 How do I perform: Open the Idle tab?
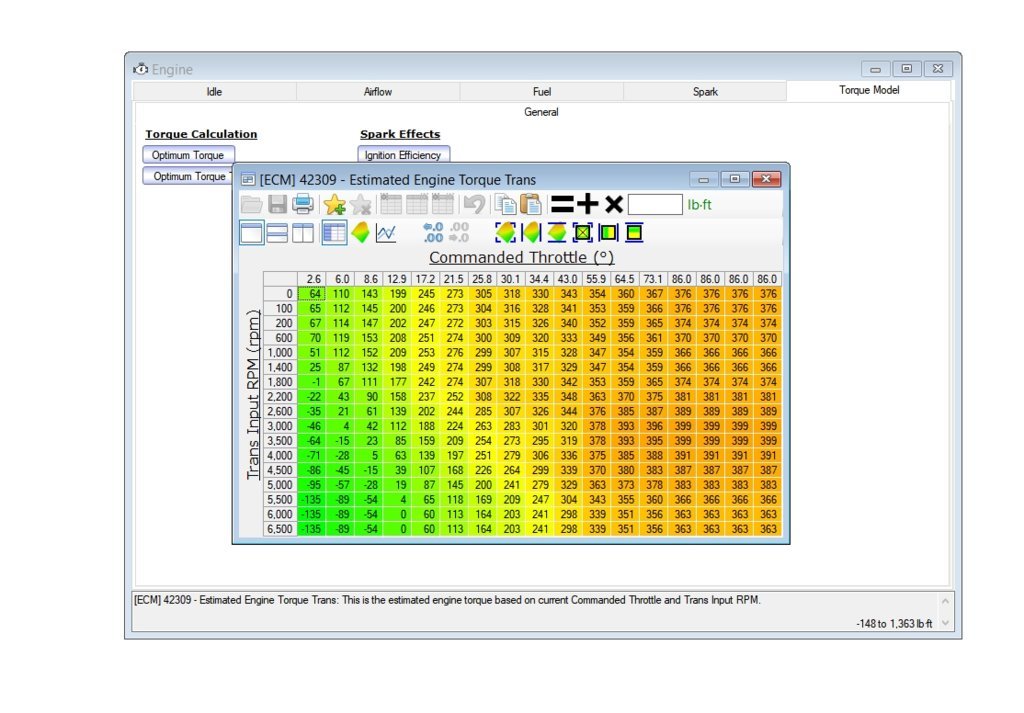tap(214, 92)
